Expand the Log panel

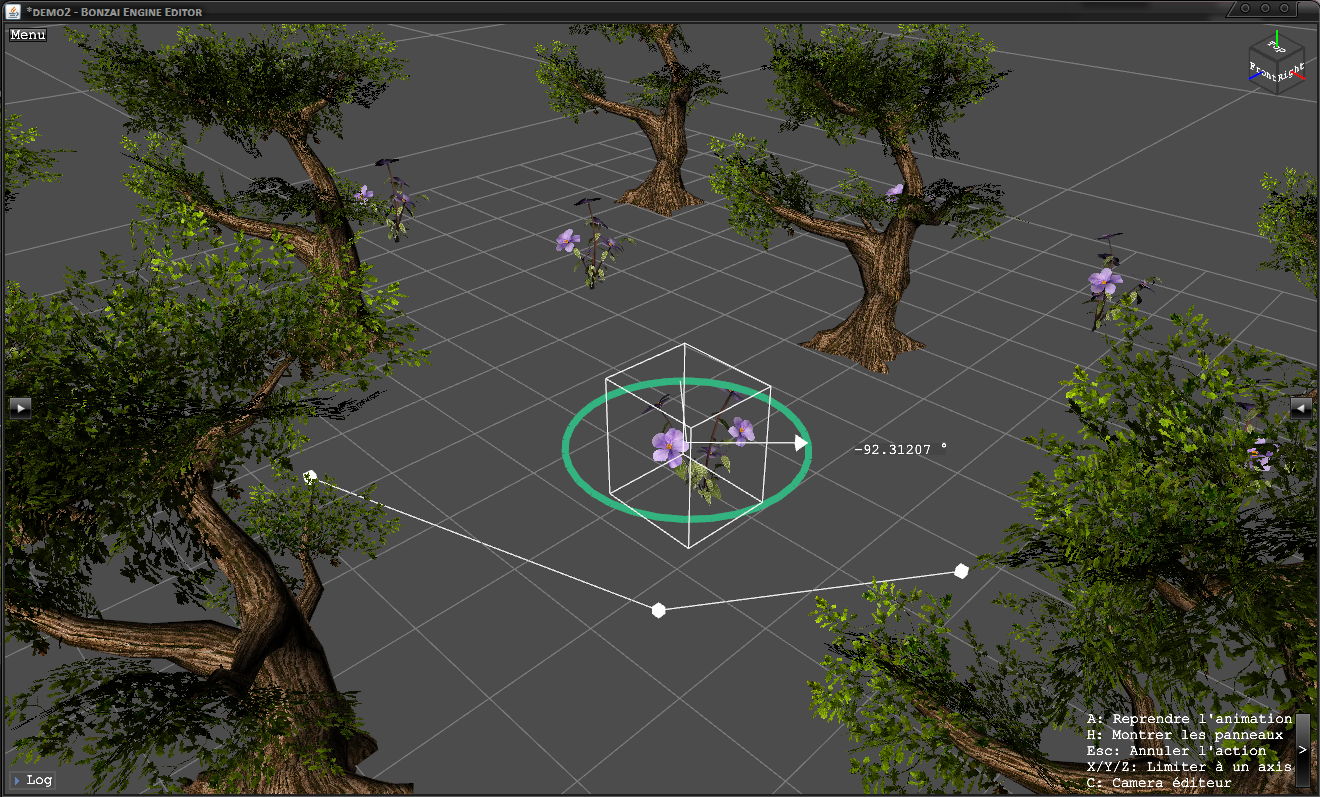[32, 780]
